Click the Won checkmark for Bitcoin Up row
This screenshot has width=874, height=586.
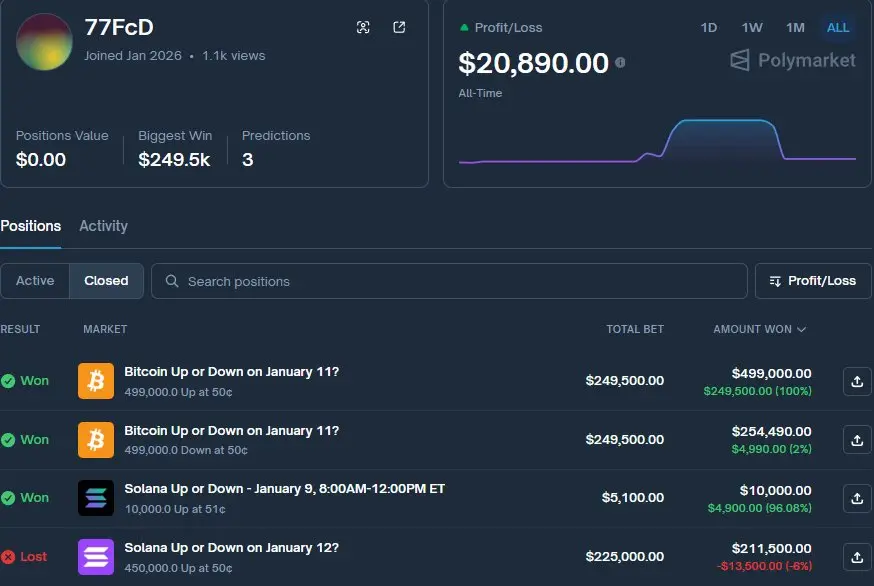[8, 381]
